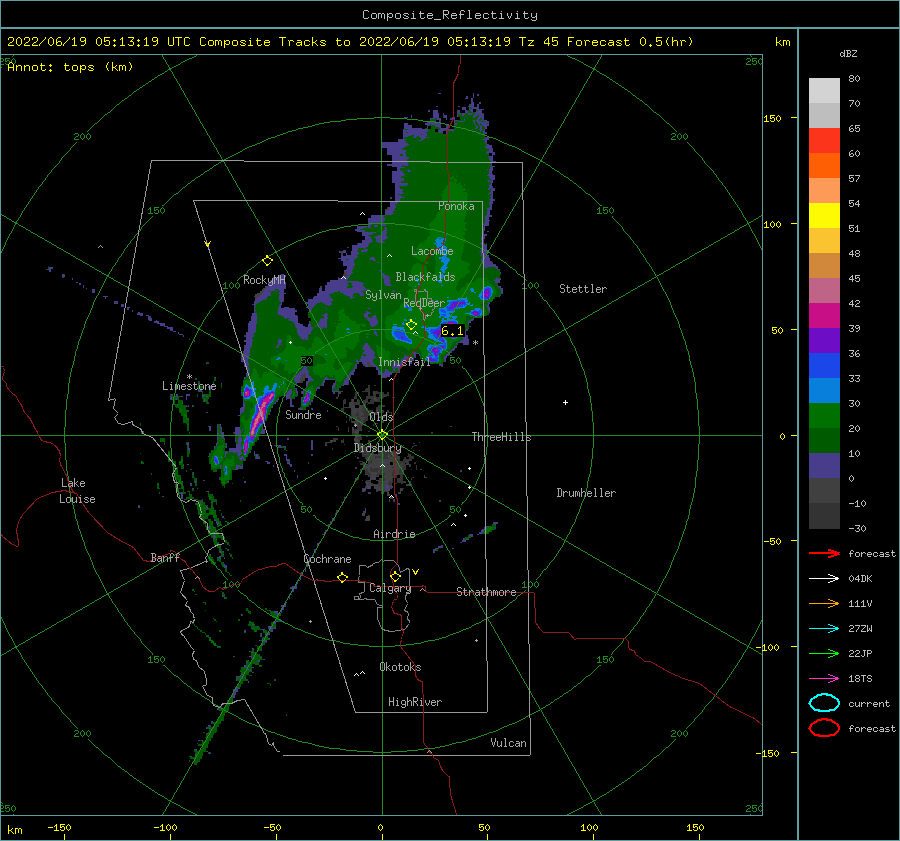Click the Sylvan town label

pyautogui.click(x=383, y=295)
